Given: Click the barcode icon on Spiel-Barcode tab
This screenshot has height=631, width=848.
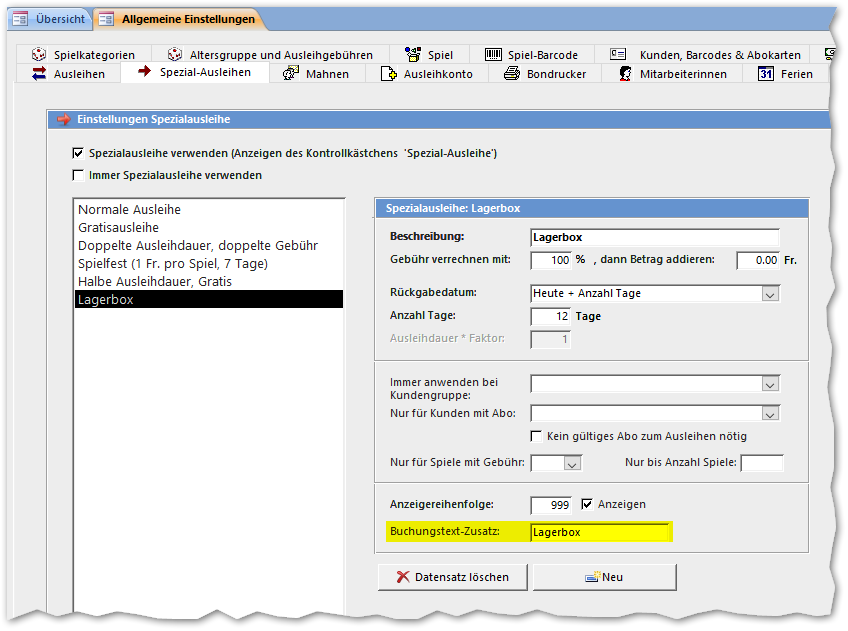Looking at the screenshot, I should pos(493,55).
